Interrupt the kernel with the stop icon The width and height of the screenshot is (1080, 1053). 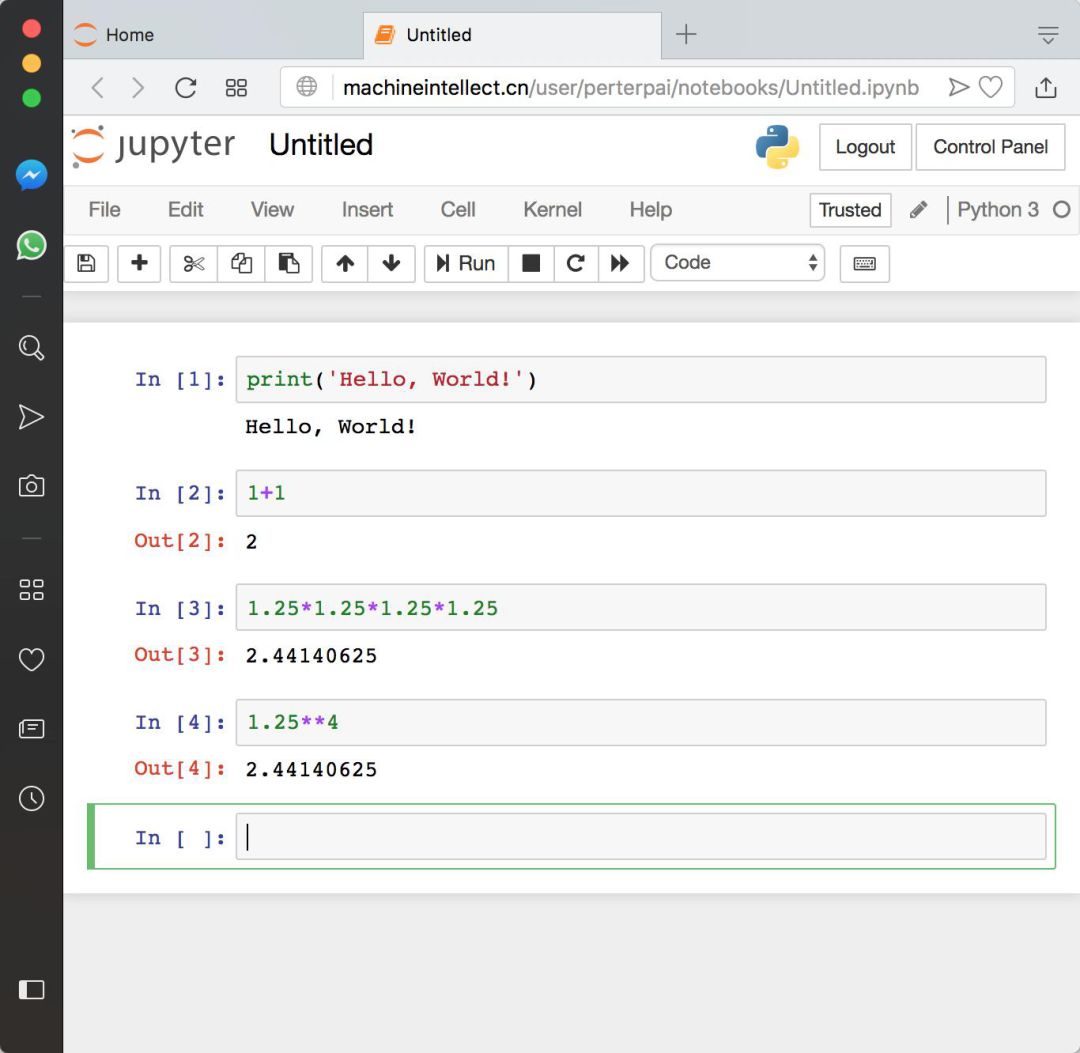[x=531, y=263]
